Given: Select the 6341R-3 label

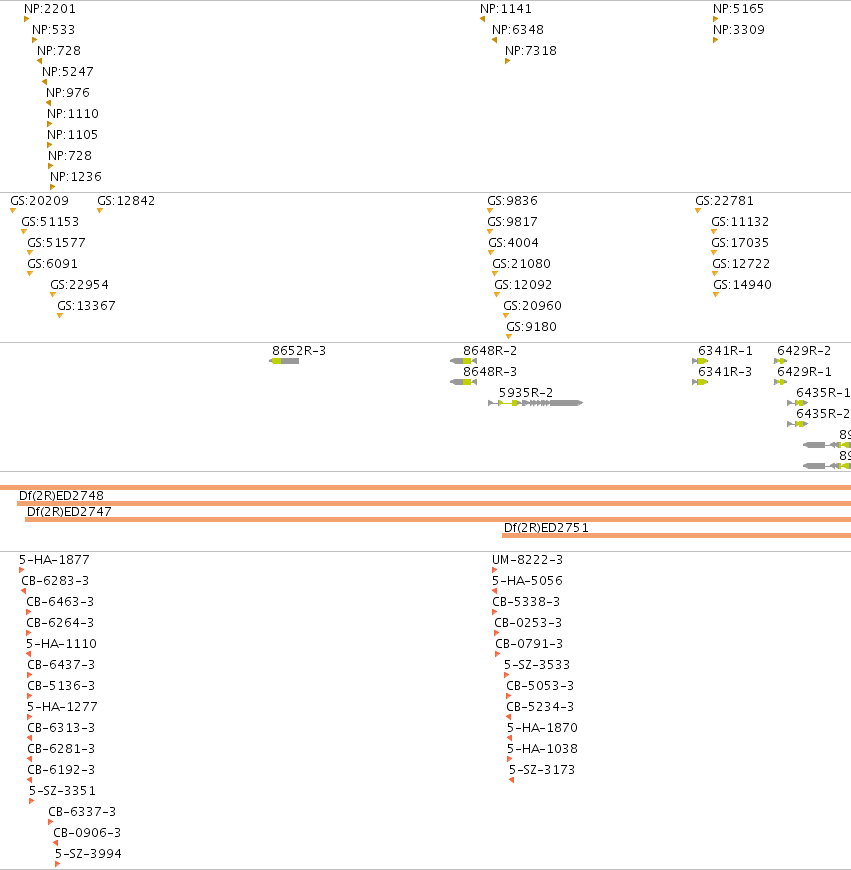Looking at the screenshot, I should click(x=725, y=372).
